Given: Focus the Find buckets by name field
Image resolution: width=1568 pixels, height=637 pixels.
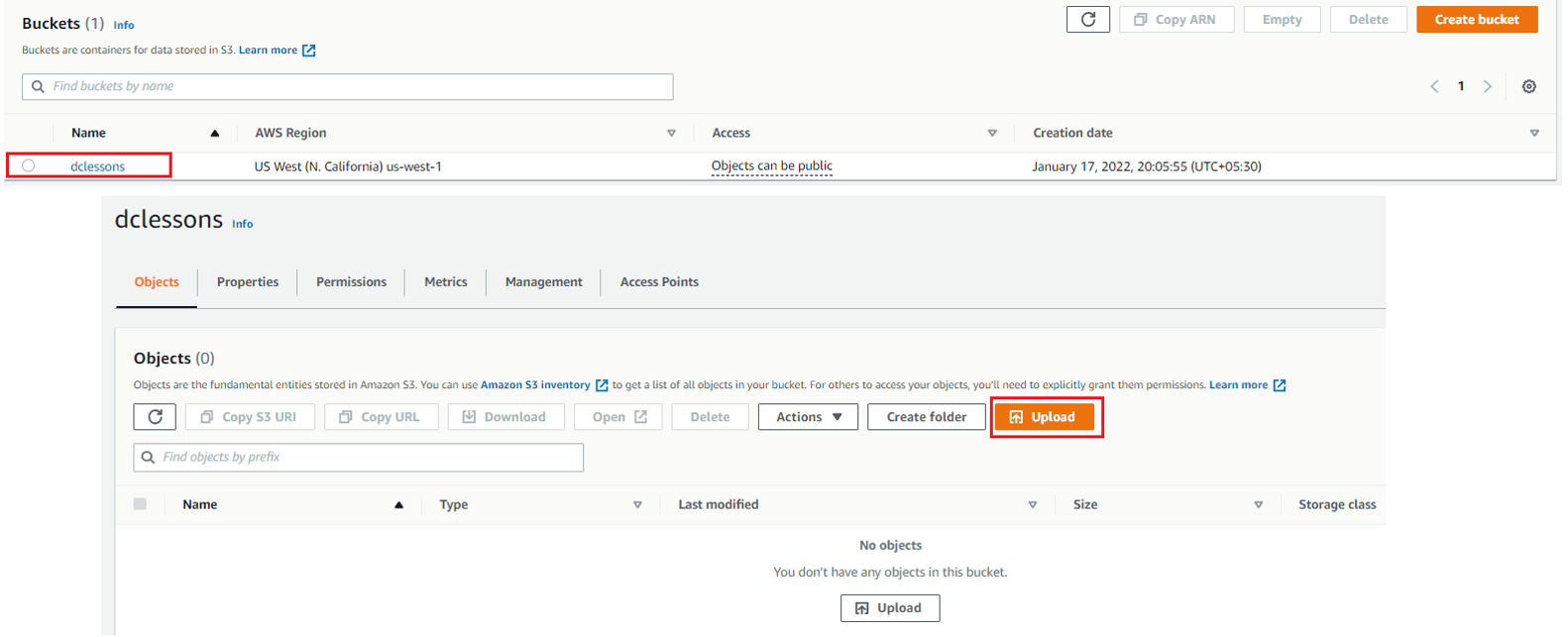Looking at the screenshot, I should (x=347, y=86).
